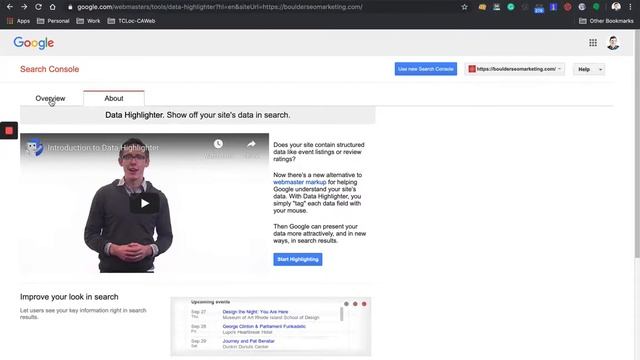
Task: Expand the boulderseomarketing.com property dropdown
Action: click(x=515, y=69)
